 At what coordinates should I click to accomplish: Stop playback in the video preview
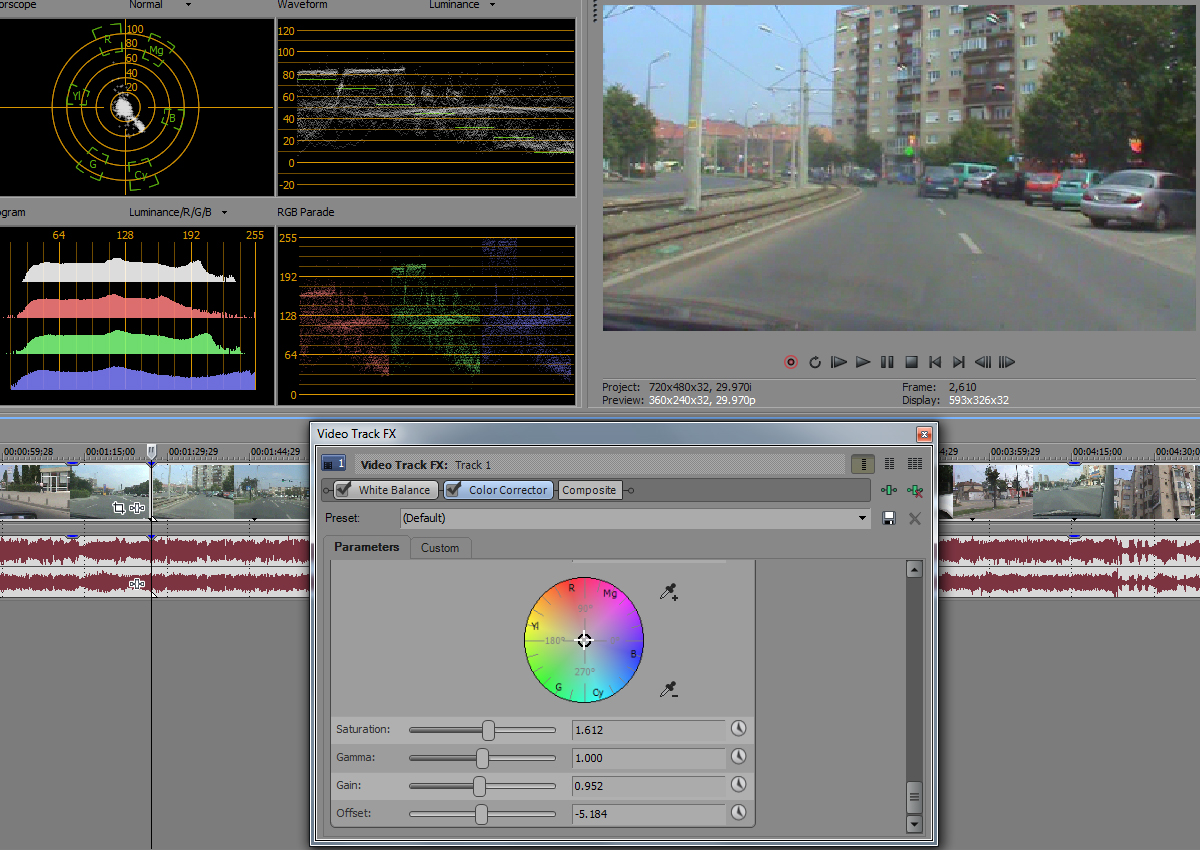tap(911, 362)
